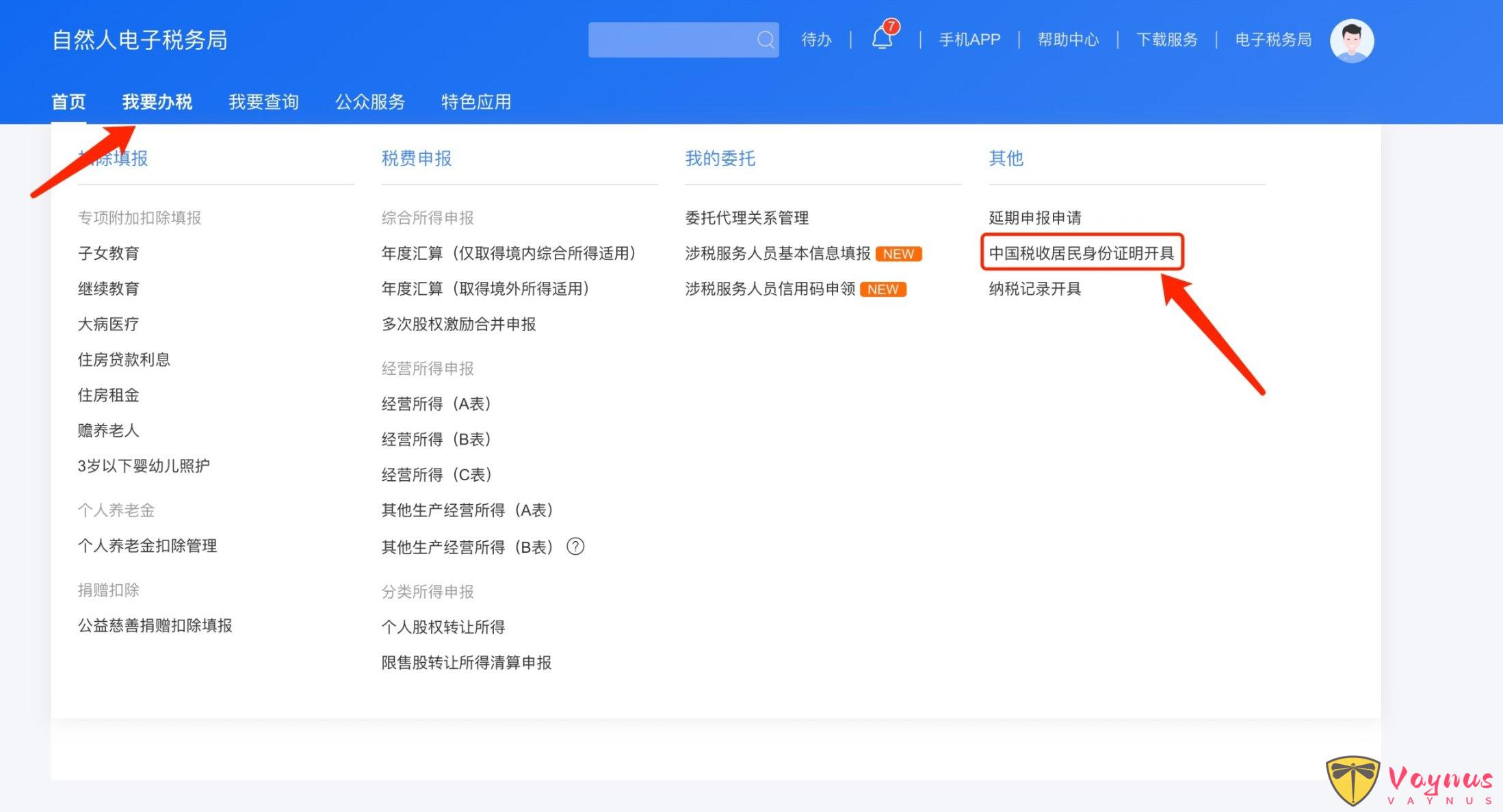Open the notification bell with 7 alerts
This screenshot has width=1503, height=812.
882,40
